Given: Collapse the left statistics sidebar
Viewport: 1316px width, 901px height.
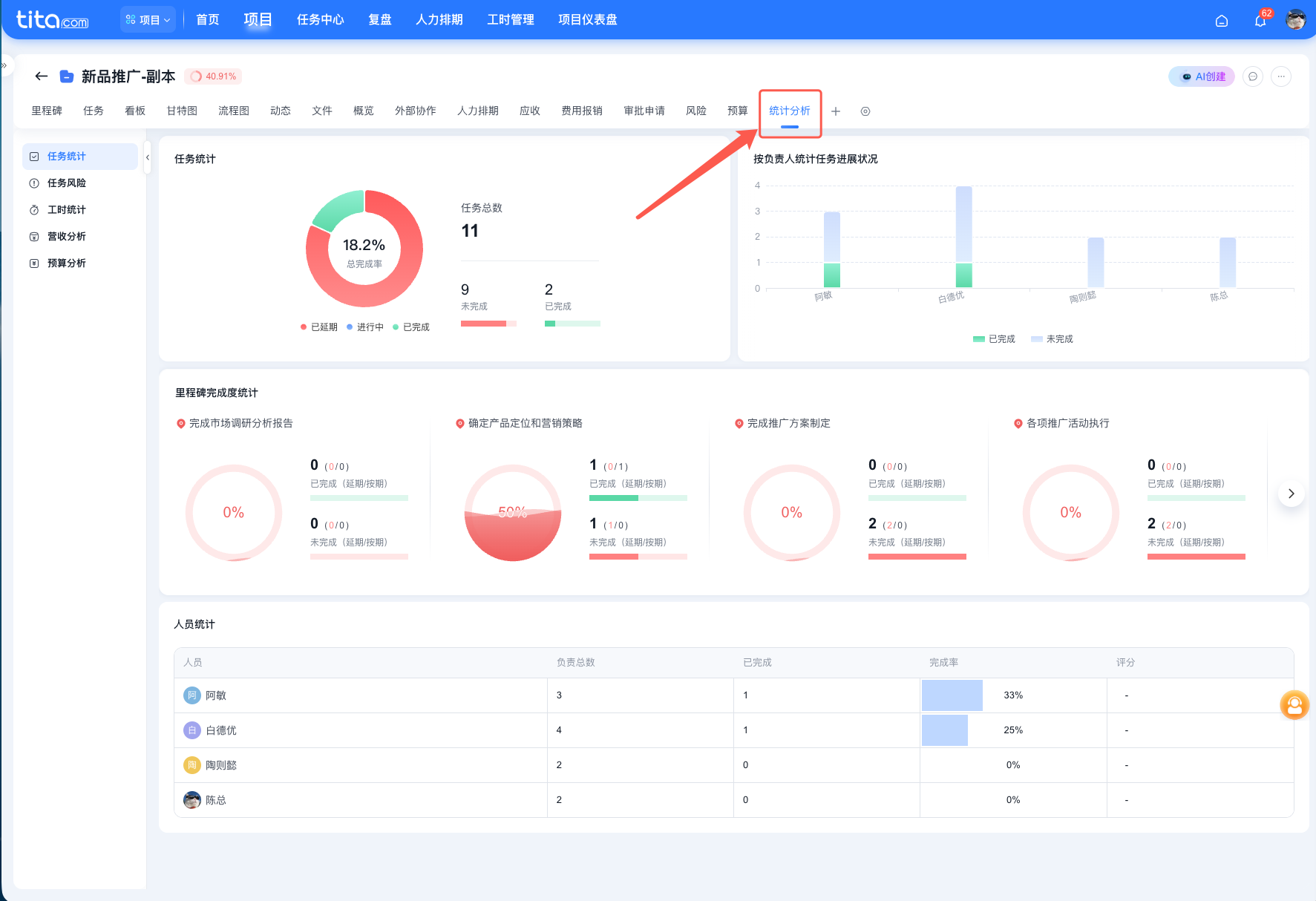Looking at the screenshot, I should (148, 157).
